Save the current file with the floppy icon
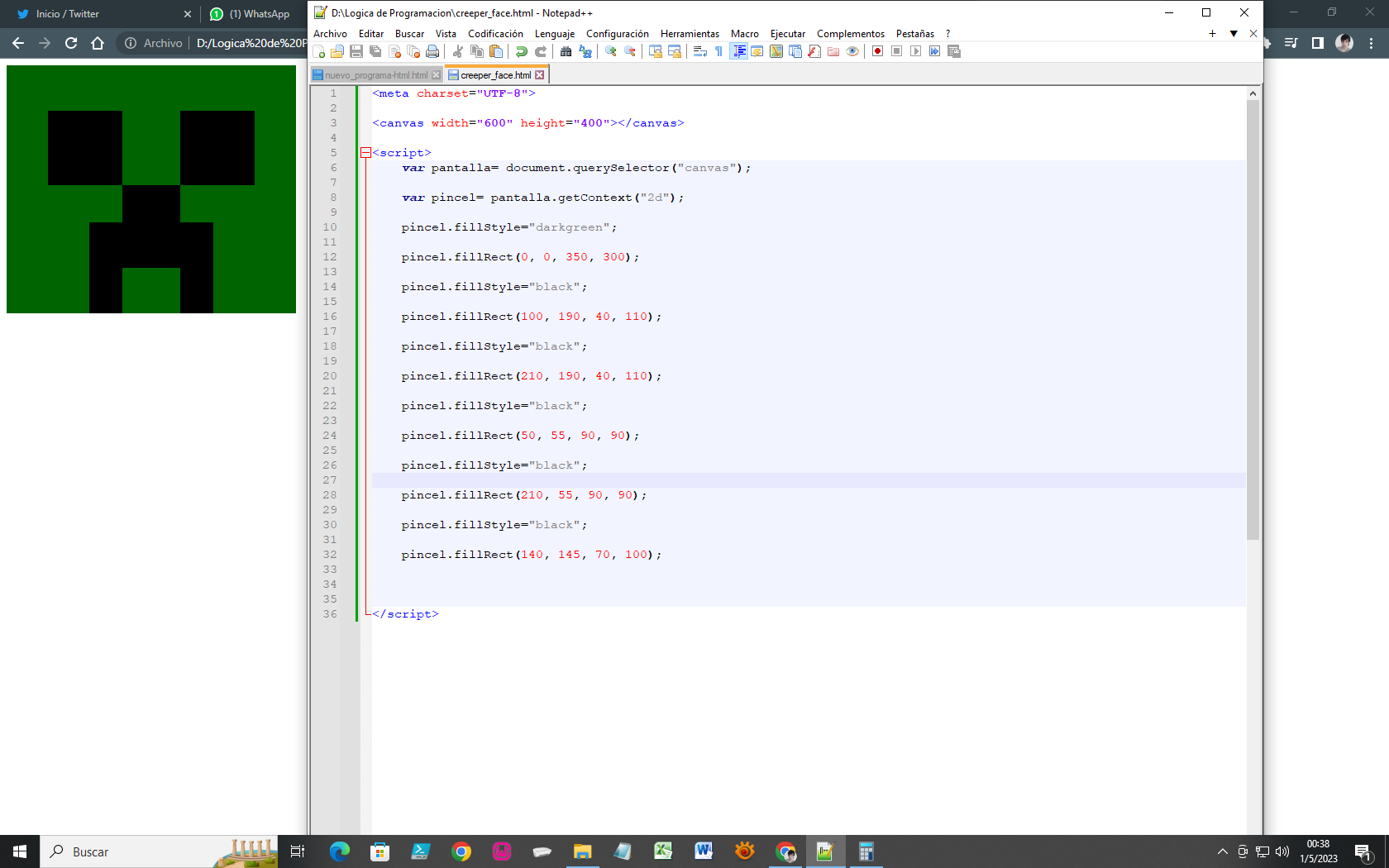The height and width of the screenshot is (868, 1389). [356, 51]
